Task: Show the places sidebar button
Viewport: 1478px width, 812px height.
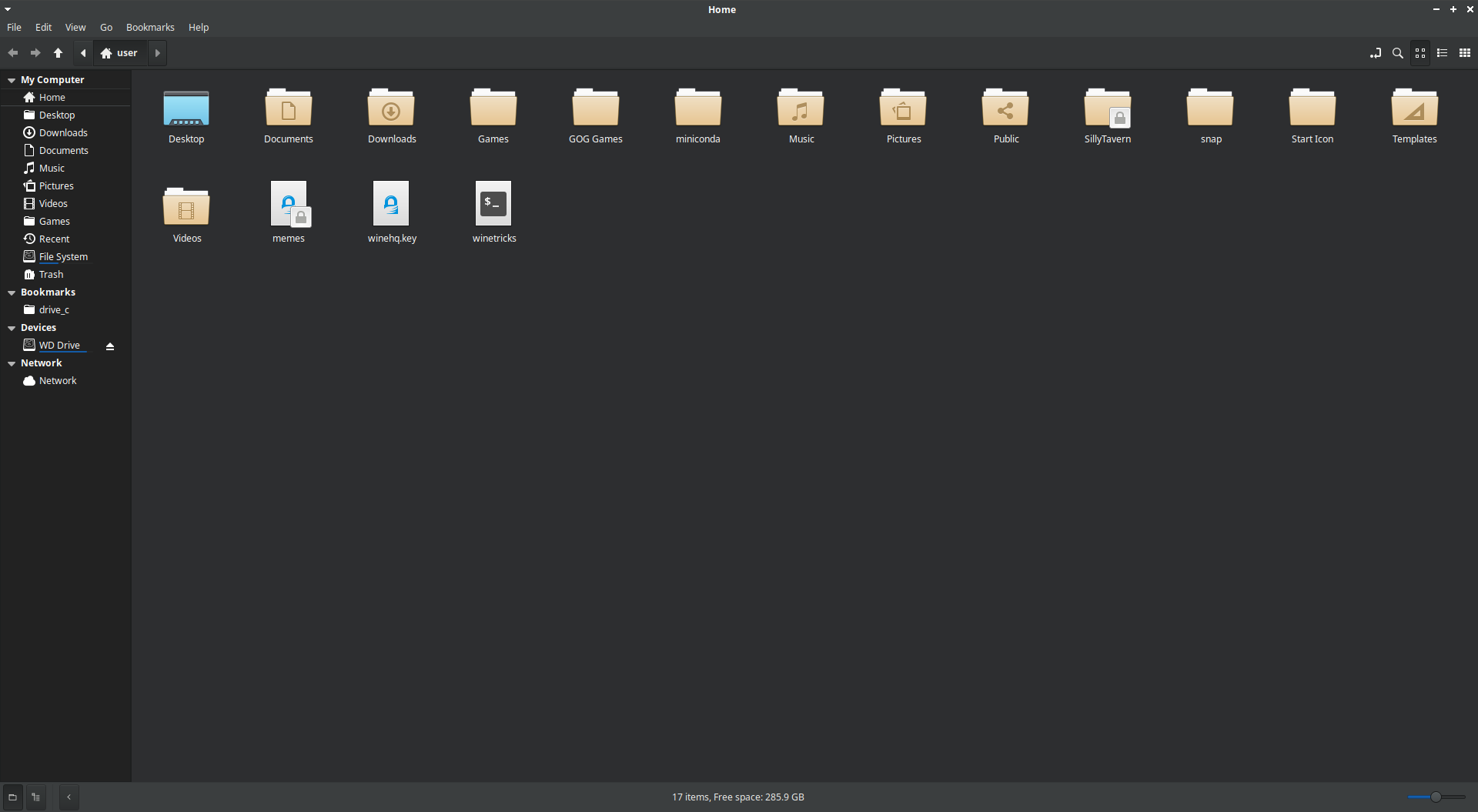Action: tap(12, 797)
